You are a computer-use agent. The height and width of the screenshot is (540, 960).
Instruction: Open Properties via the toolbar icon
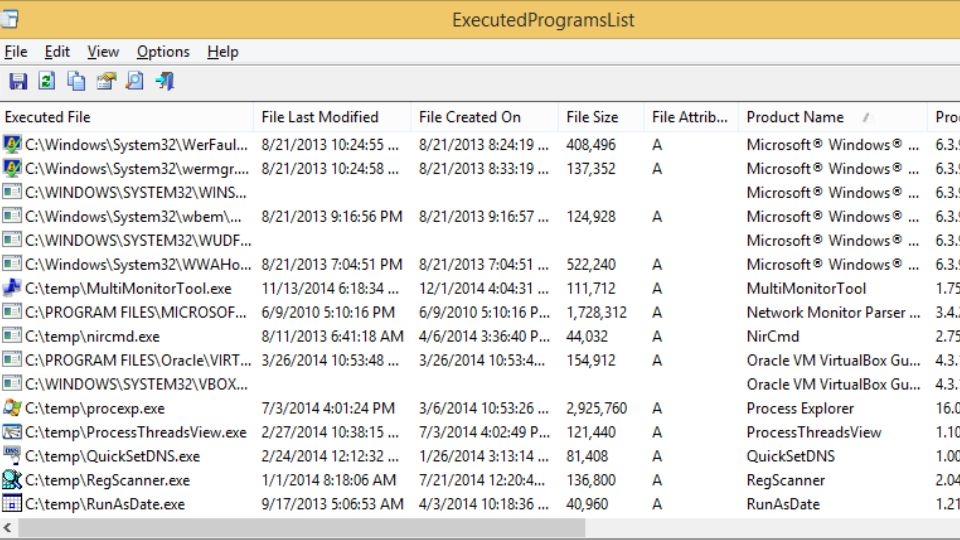click(x=105, y=81)
